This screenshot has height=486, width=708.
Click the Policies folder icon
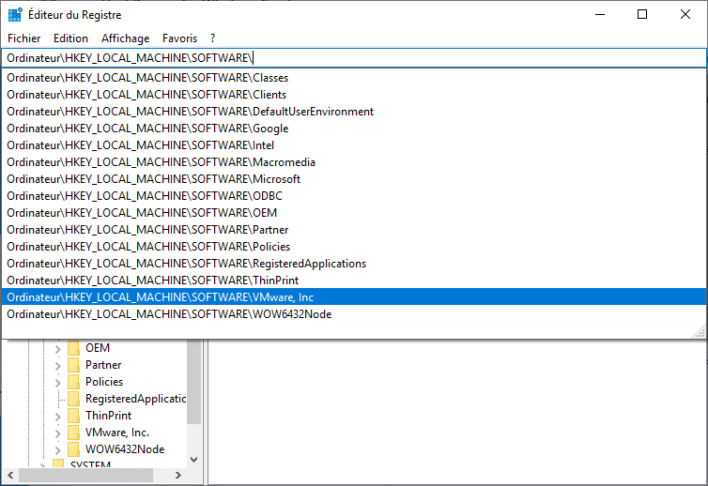(74, 382)
